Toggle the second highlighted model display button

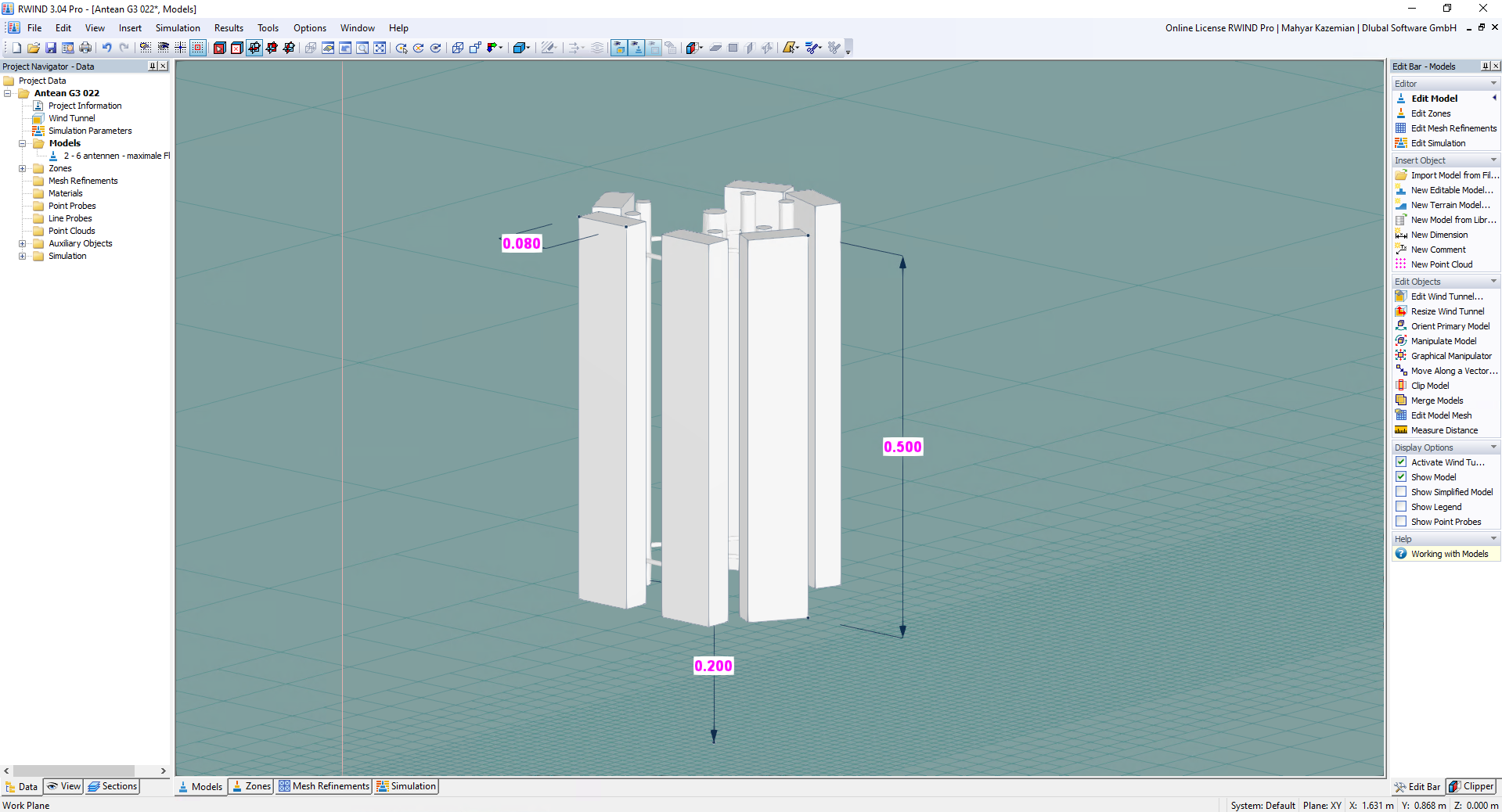point(636,48)
